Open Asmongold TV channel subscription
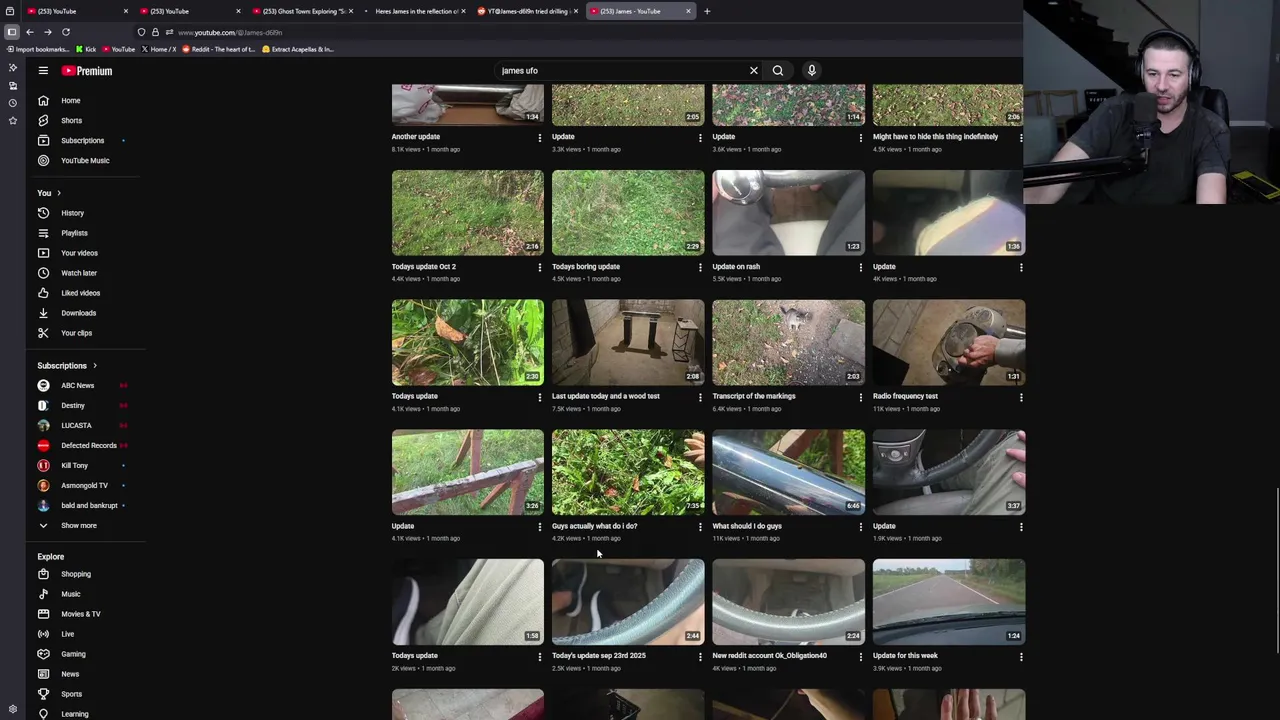 coord(85,486)
